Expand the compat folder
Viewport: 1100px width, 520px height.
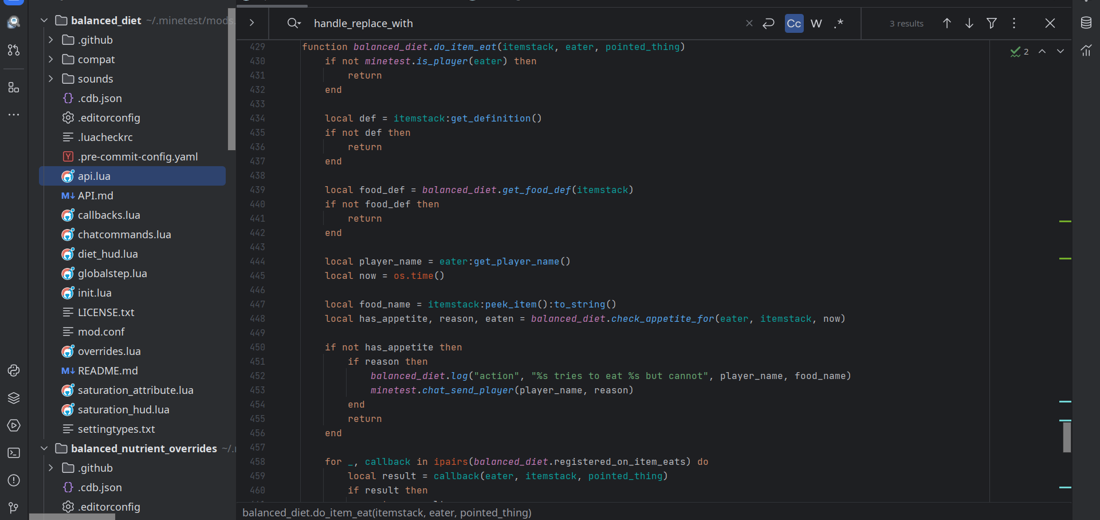pyautogui.click(x=51, y=59)
